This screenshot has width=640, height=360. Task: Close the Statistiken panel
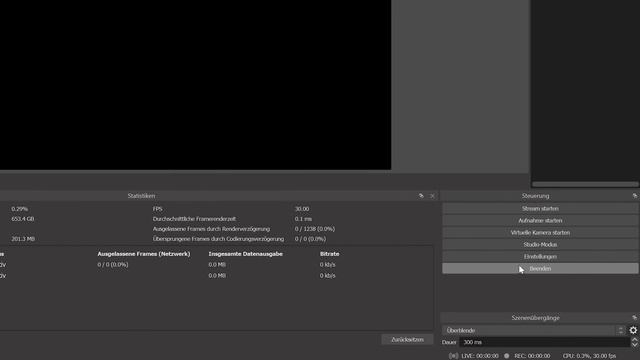pos(432,196)
